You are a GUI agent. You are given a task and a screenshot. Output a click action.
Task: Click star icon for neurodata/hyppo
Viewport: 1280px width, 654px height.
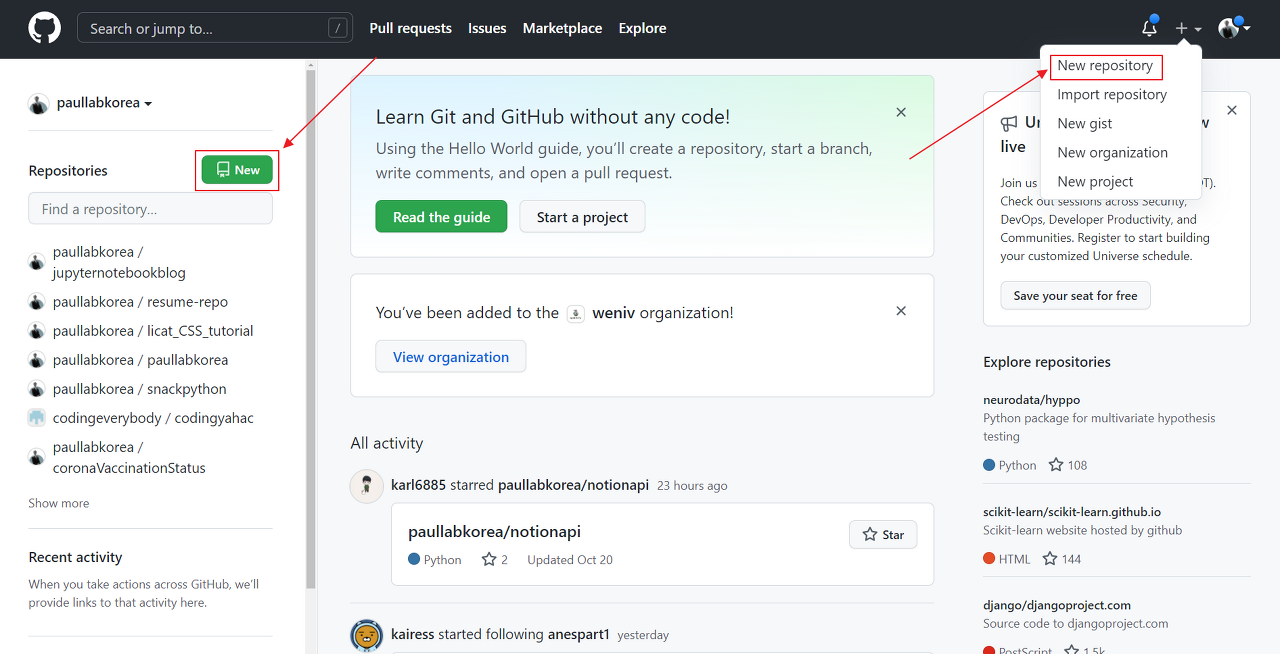coord(1056,465)
